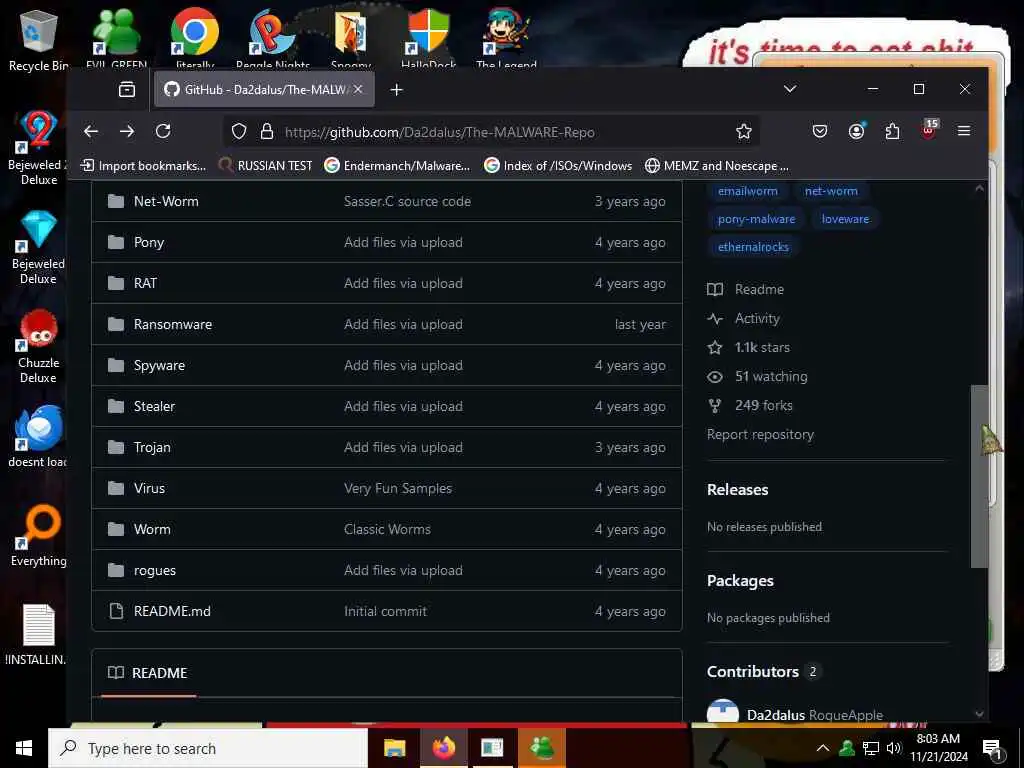
Task: Bookmark this page with the star
Action: 743,131
